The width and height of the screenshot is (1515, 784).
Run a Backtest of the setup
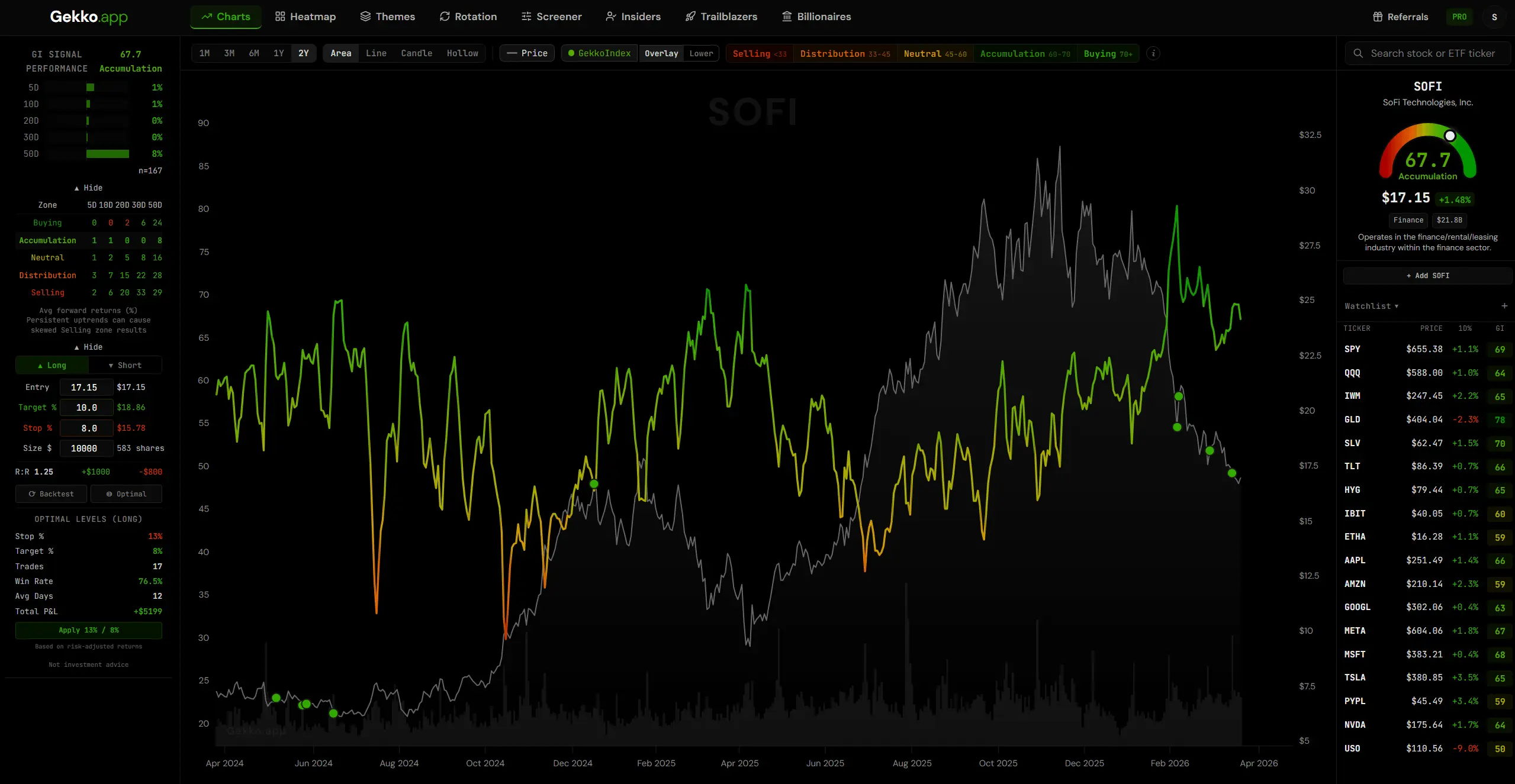pos(51,493)
